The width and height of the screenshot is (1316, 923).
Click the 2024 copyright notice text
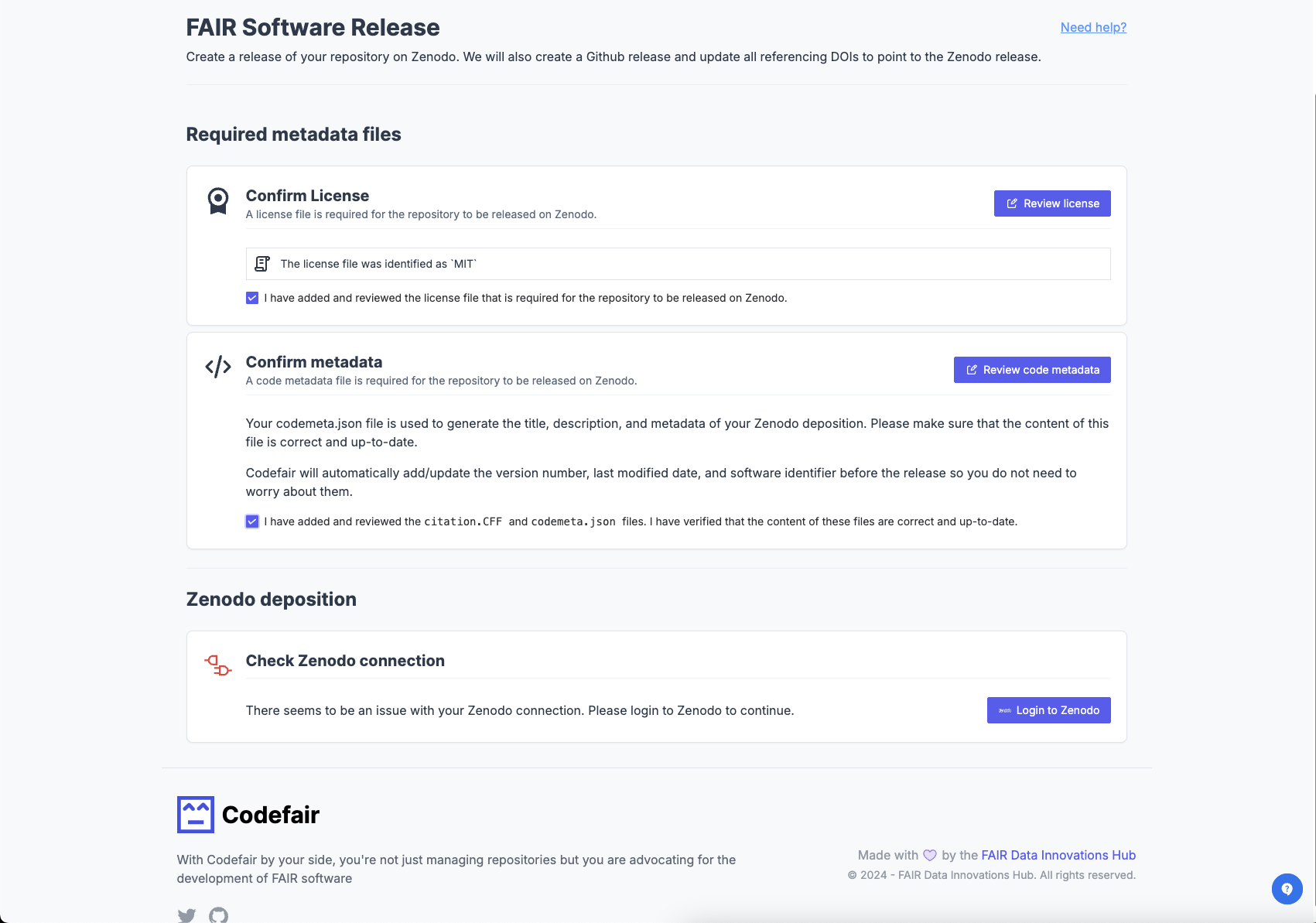tap(992, 875)
